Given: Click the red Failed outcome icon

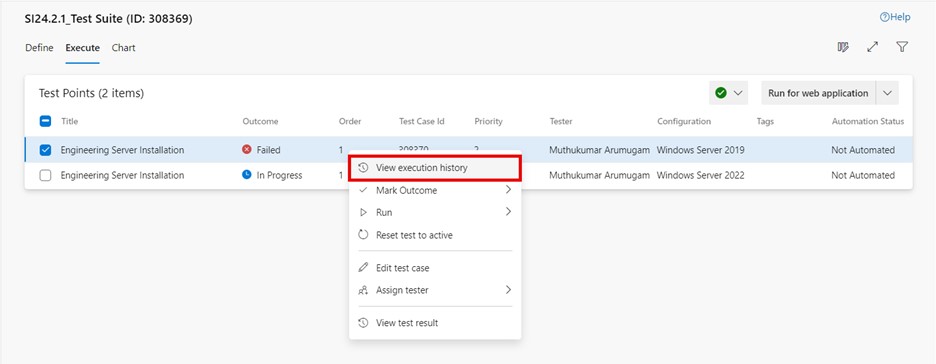Looking at the screenshot, I should coord(247,150).
